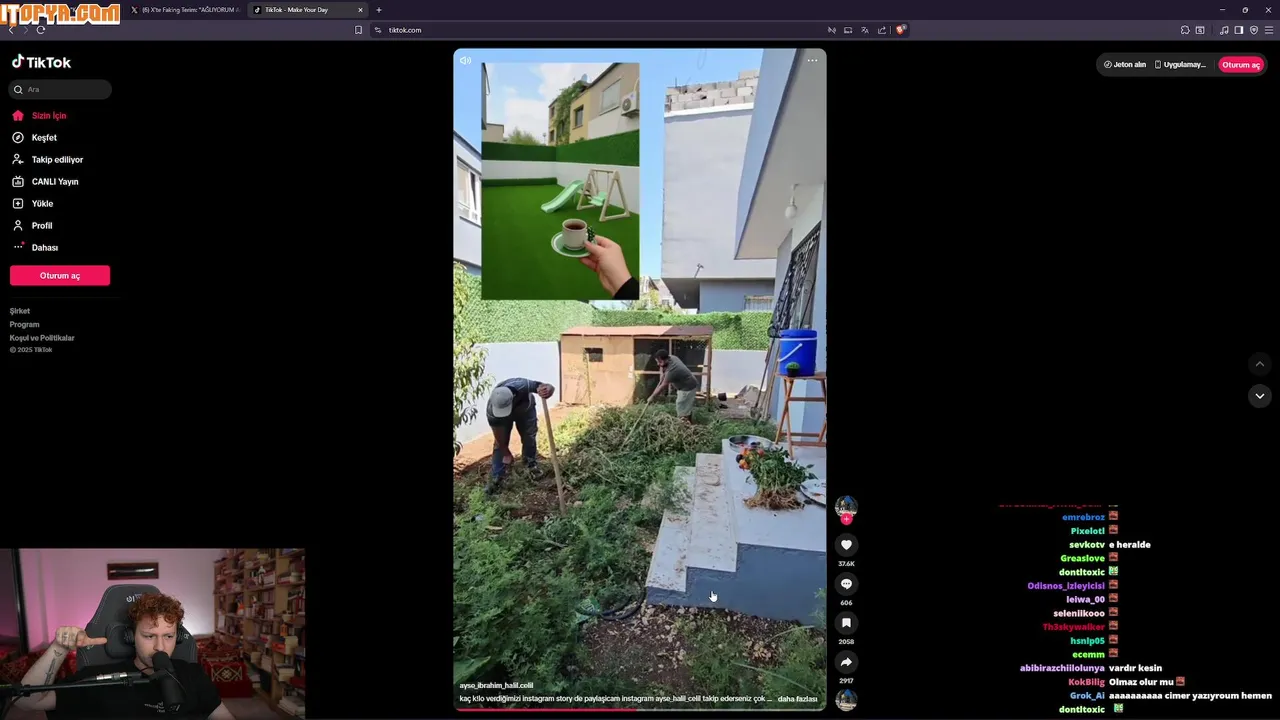Go forward with the browser forward arrow

(25, 30)
